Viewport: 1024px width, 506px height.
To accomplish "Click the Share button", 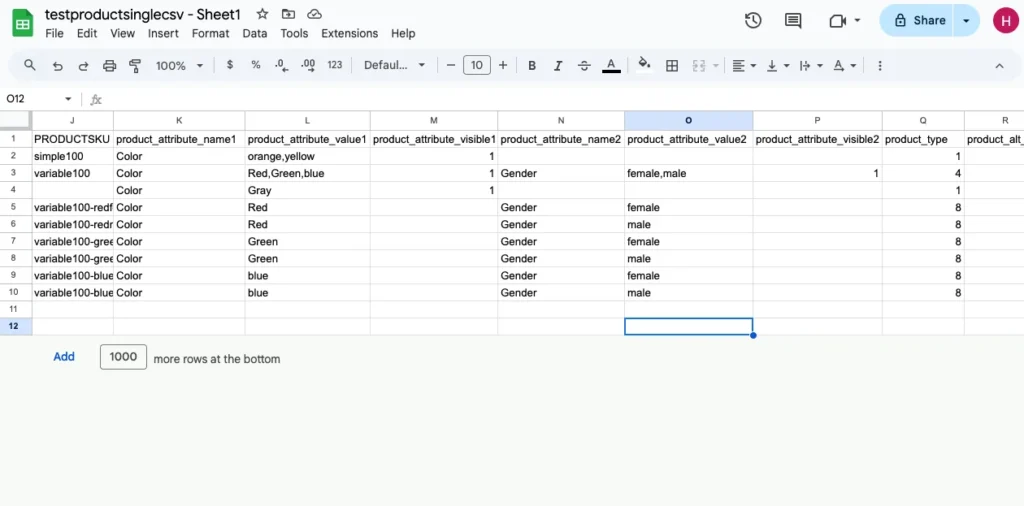I will (918, 20).
